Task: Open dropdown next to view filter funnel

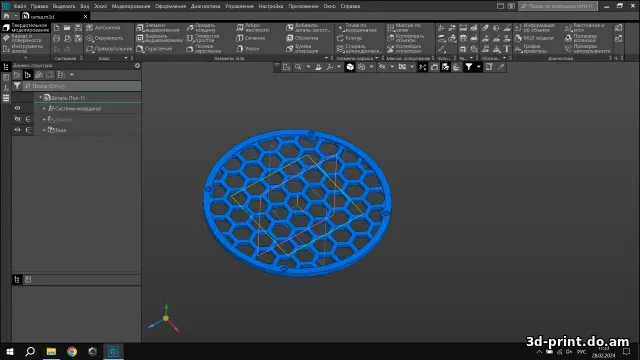Action: tap(479, 67)
